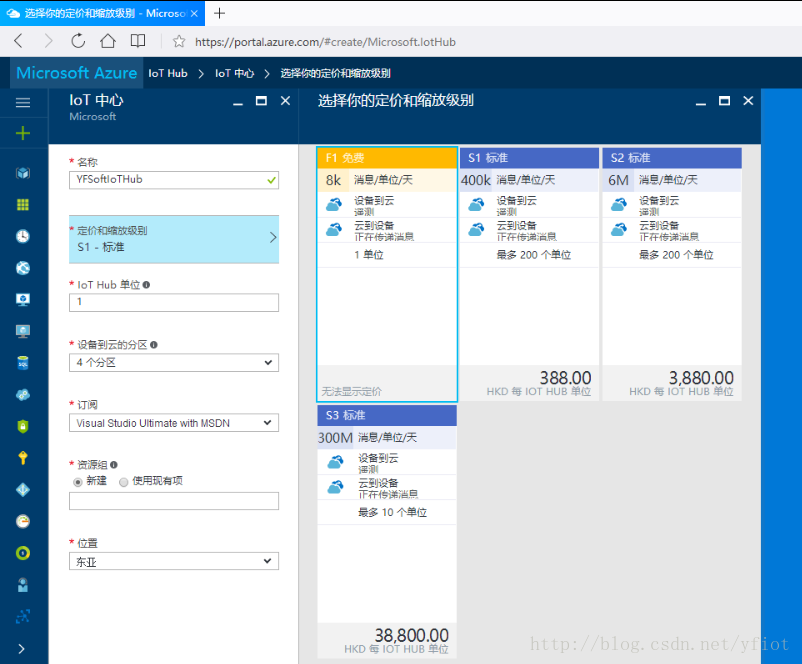Open SQL databases from the sidebar icon
The image size is (802, 664).
[23, 361]
